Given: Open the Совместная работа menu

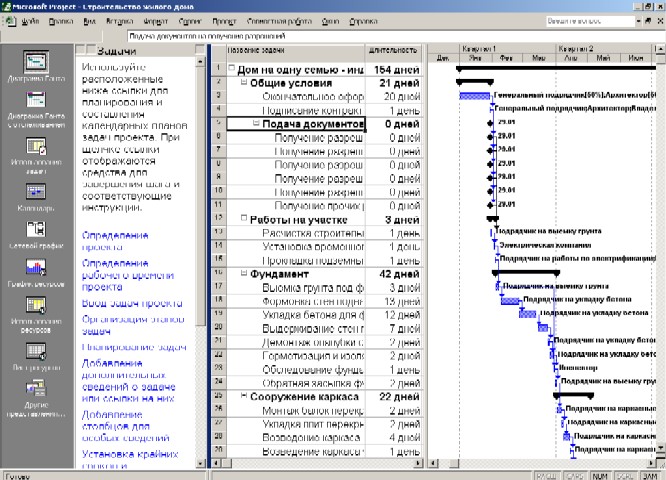Looking at the screenshot, I should point(279,21).
